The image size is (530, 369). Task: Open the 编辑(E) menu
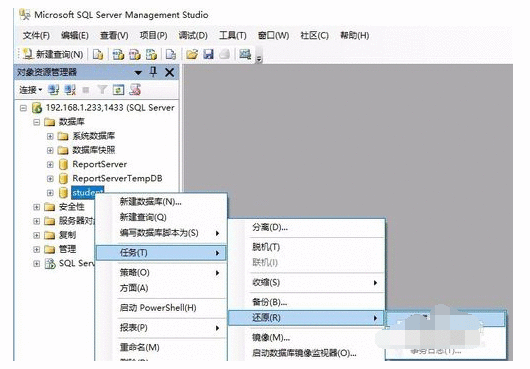pos(75,35)
